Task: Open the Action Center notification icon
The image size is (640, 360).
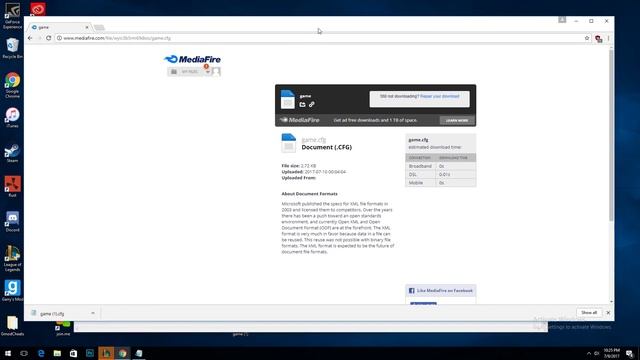Action: pyautogui.click(x=630, y=353)
